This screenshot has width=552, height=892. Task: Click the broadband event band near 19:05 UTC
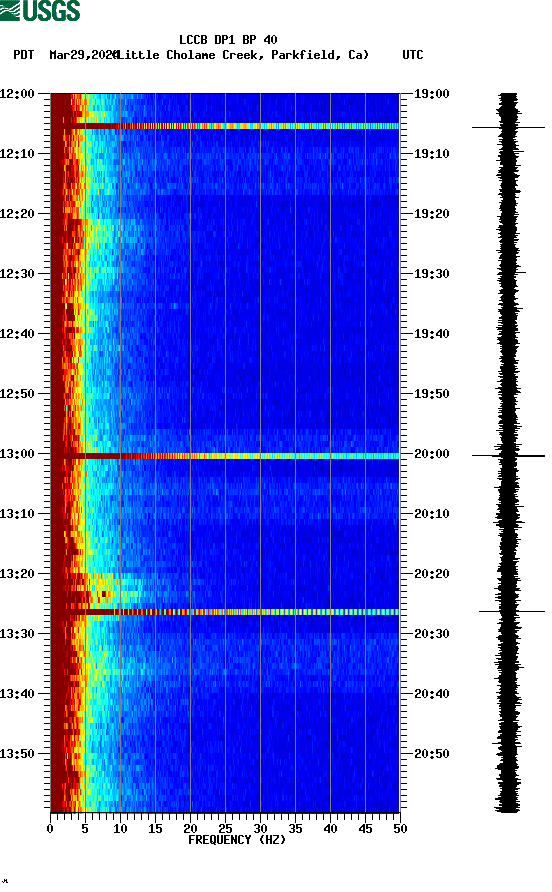coord(225,126)
